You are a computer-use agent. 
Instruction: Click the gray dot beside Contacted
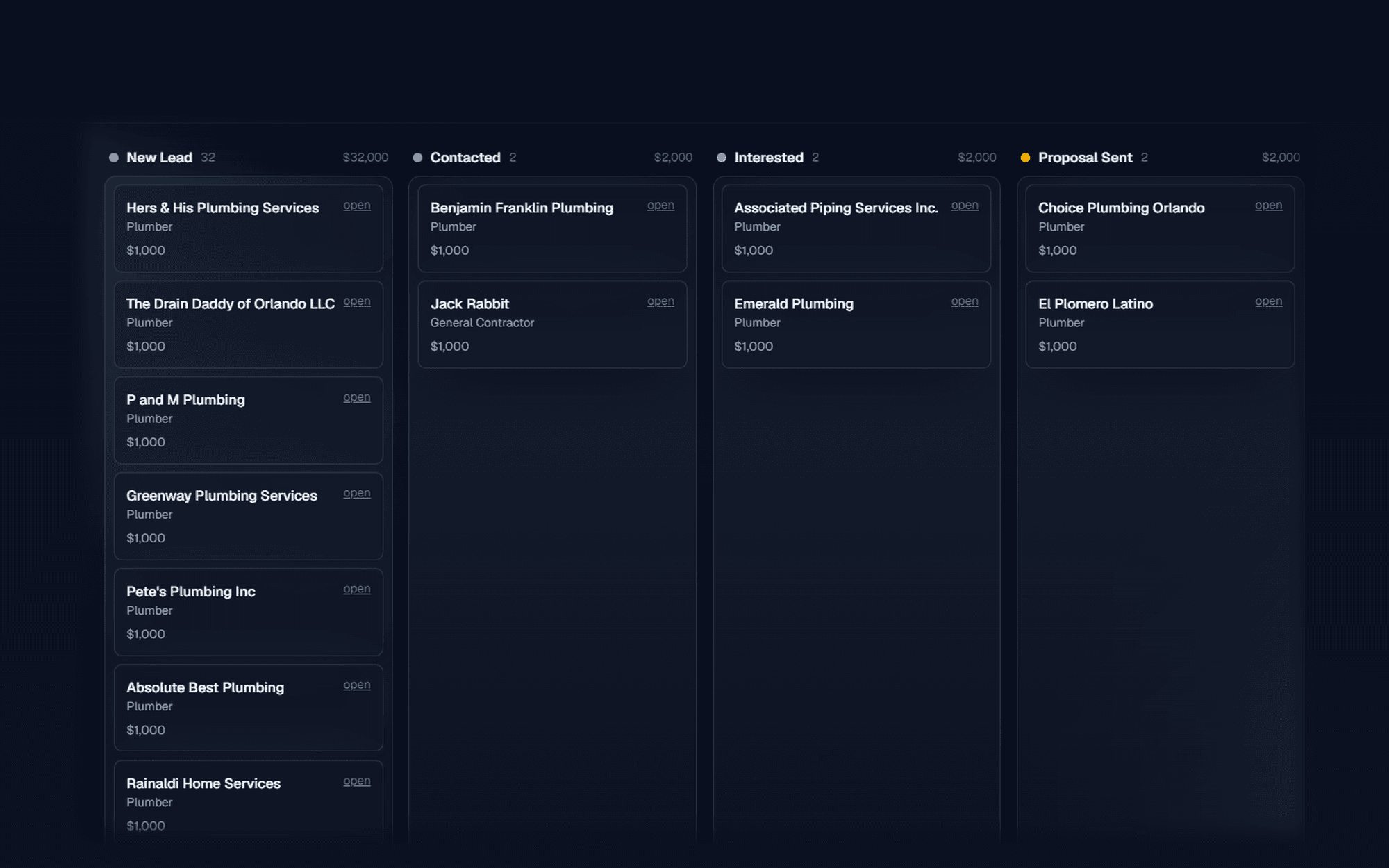coord(417,158)
